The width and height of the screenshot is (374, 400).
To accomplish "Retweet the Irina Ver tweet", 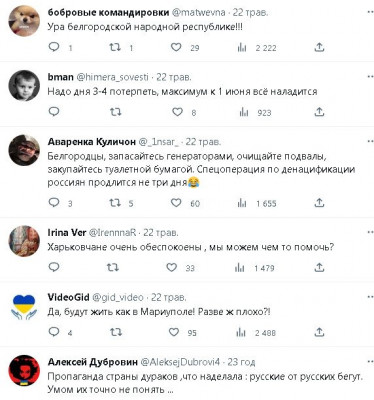I will coord(112,267).
